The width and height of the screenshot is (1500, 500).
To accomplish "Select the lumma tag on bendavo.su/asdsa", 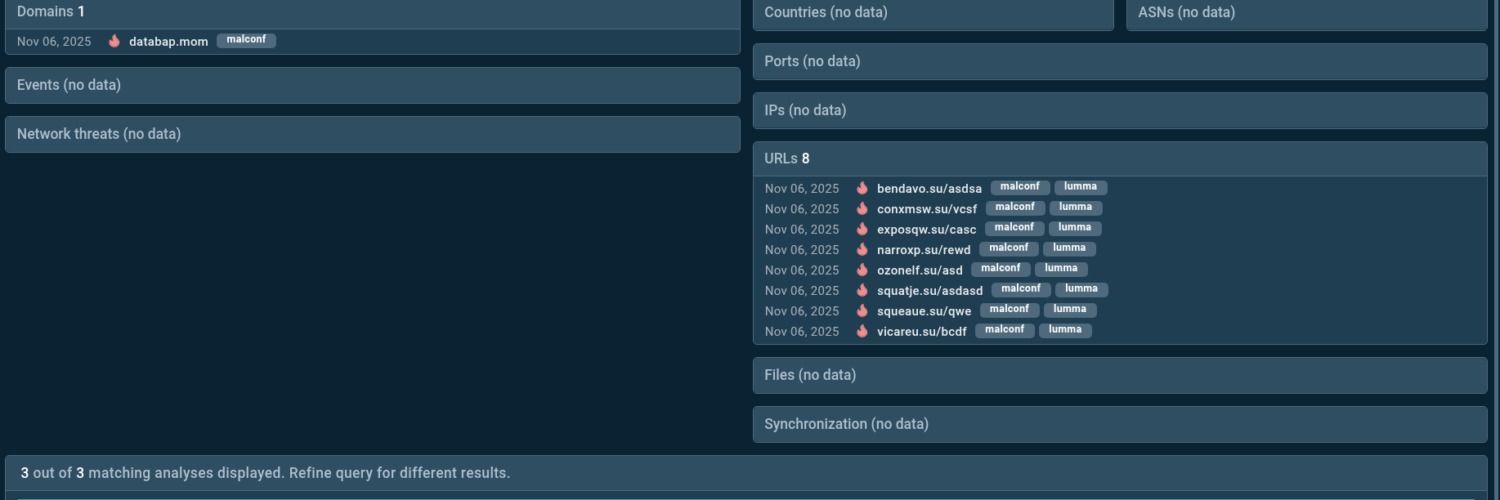I will (1080, 187).
